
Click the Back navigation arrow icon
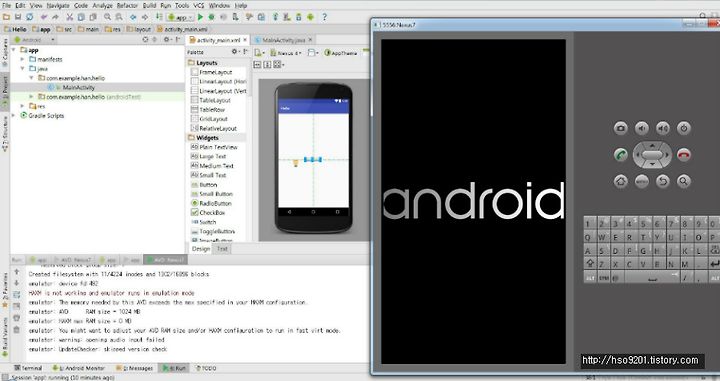tap(133, 17)
